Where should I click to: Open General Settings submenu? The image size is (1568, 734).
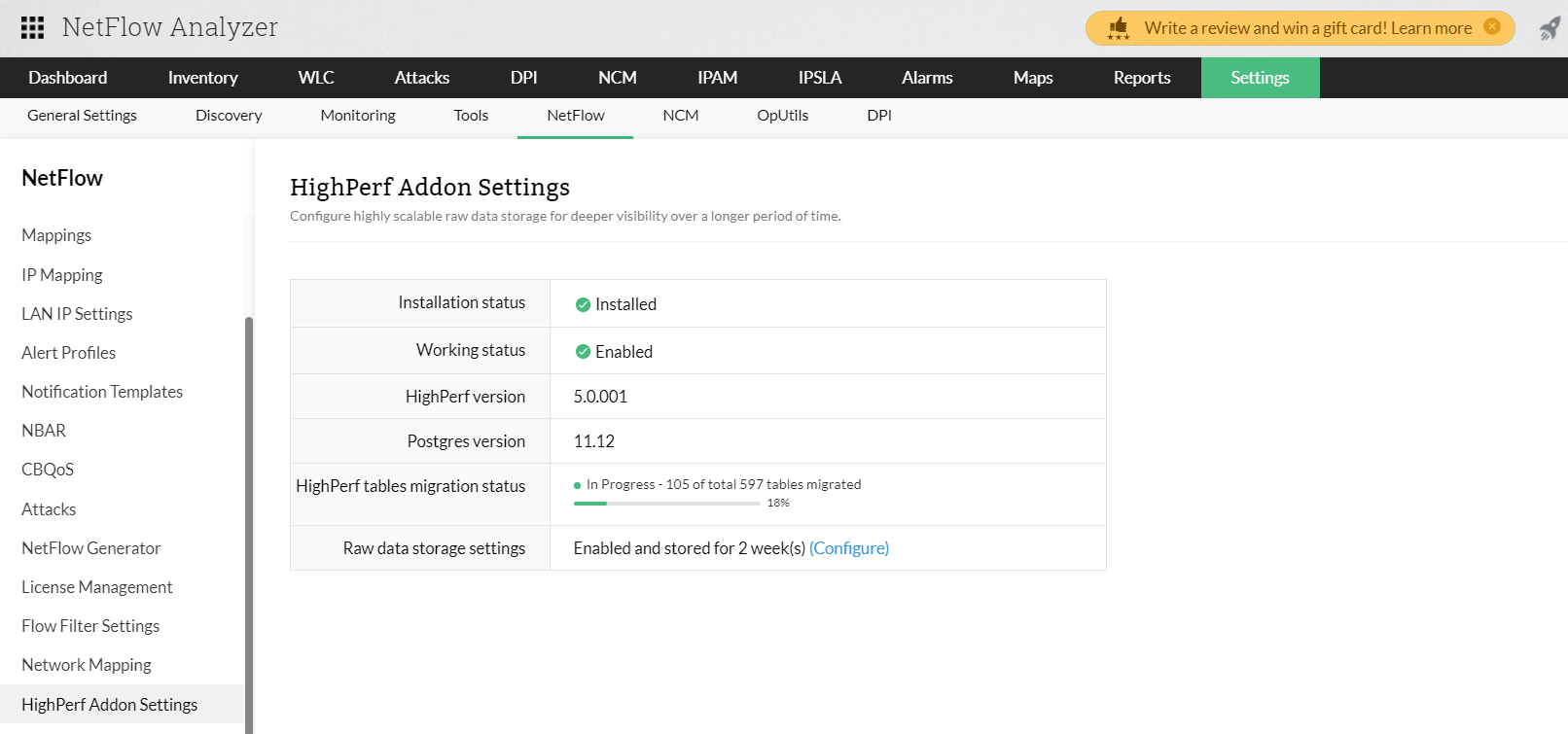pos(83,116)
